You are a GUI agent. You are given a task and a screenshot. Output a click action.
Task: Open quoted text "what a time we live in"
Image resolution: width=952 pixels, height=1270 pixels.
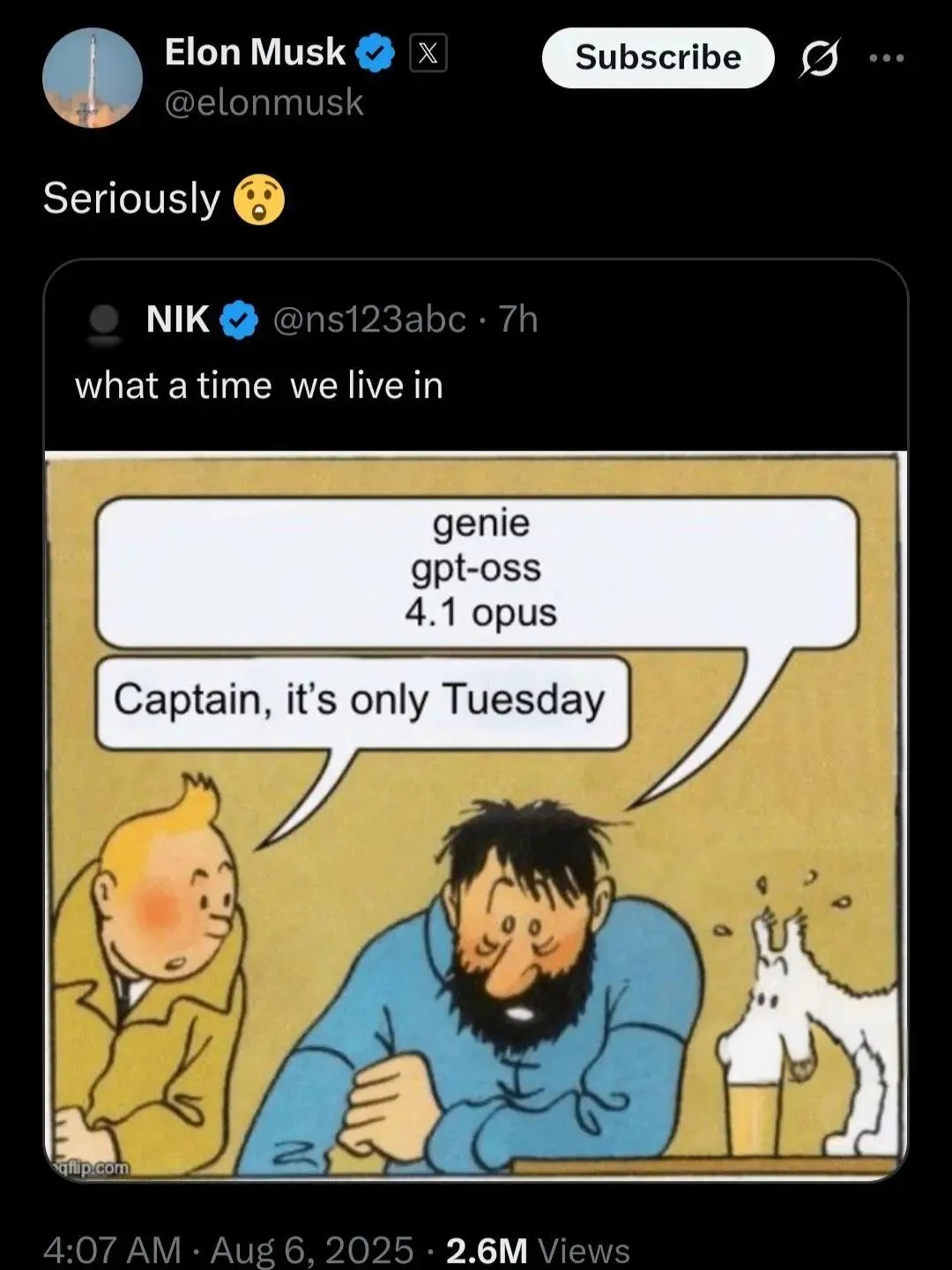259,386
